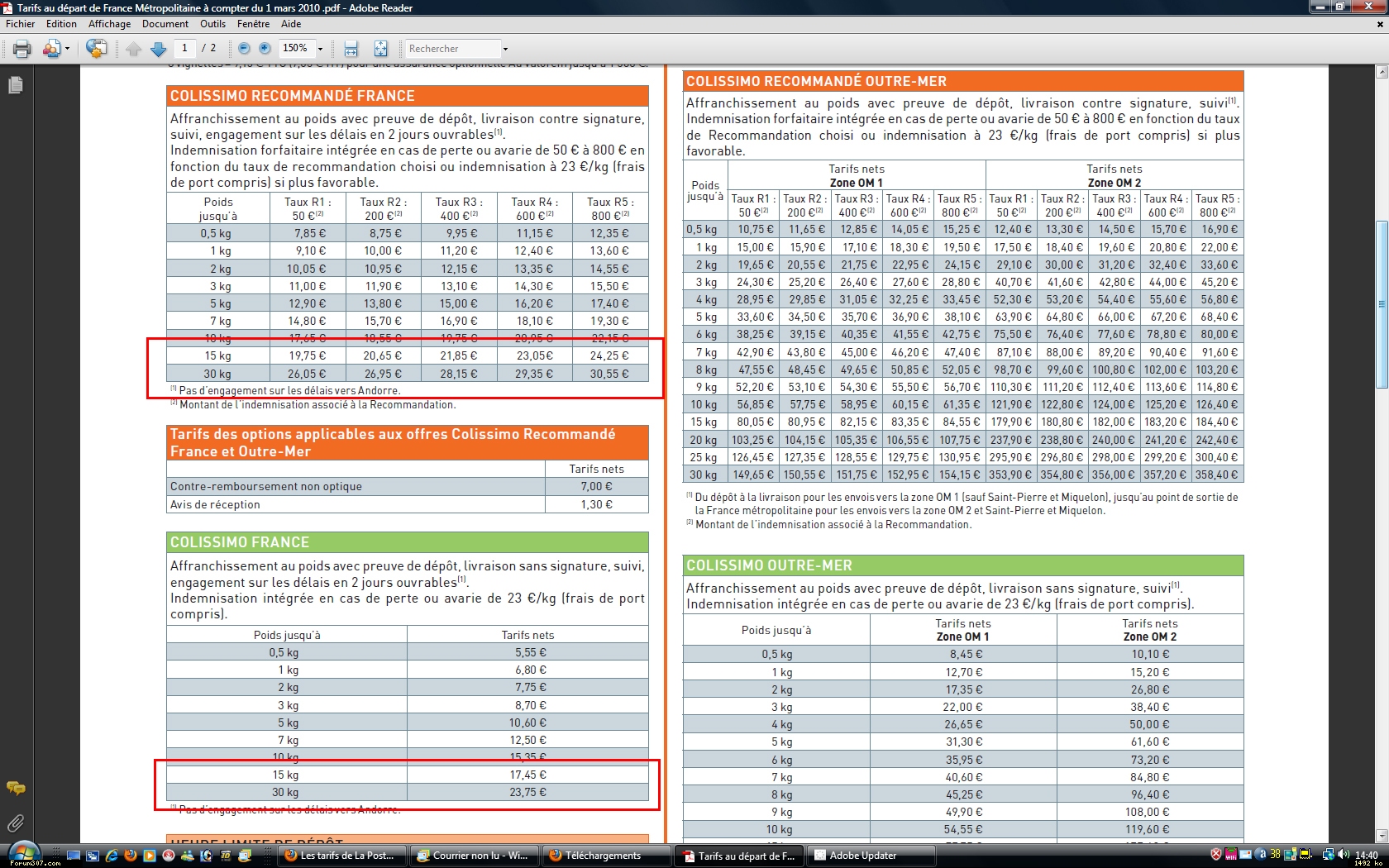Open the Aide menu
This screenshot has height=868, width=1389.
(291, 24)
